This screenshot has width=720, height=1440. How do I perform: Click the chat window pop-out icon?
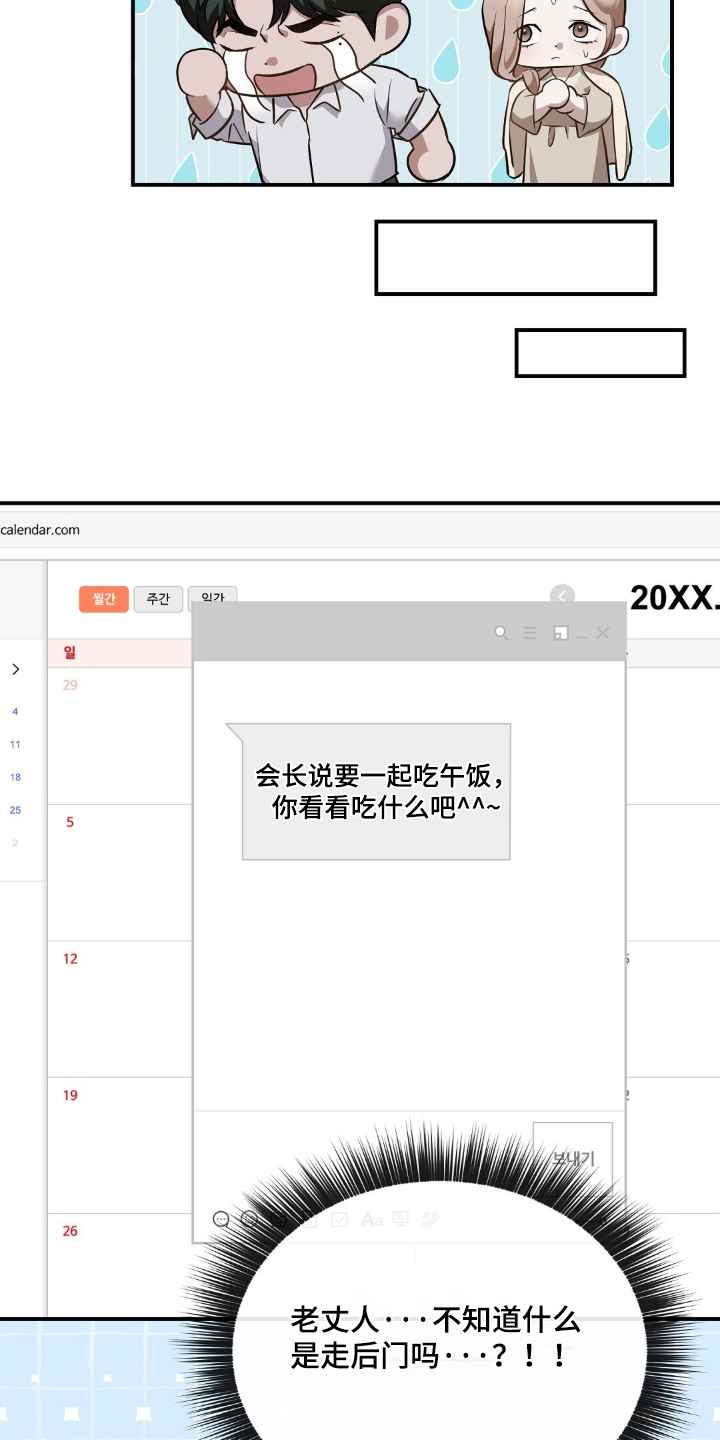click(561, 633)
